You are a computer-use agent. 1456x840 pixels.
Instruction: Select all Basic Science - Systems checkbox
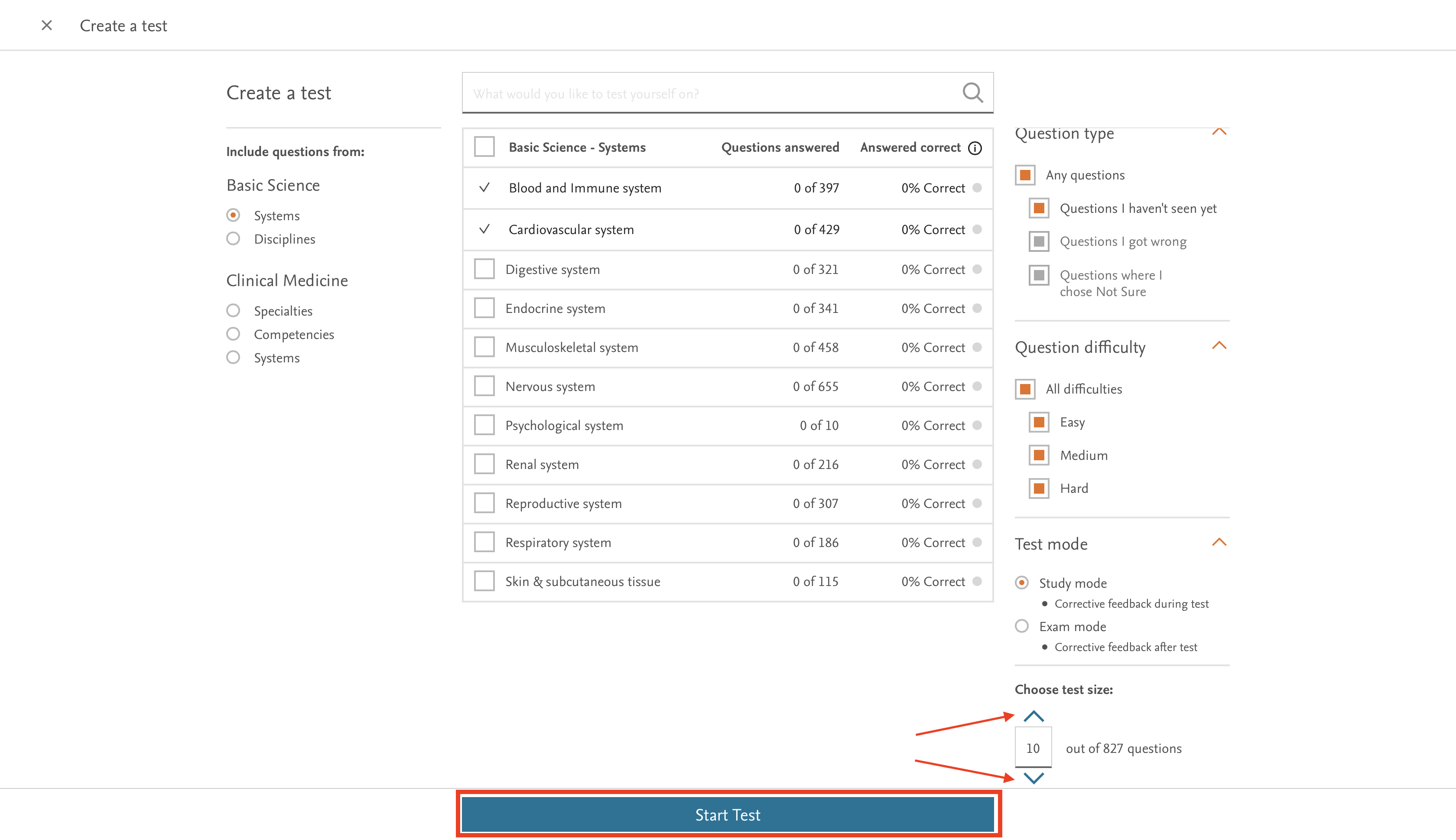484,147
